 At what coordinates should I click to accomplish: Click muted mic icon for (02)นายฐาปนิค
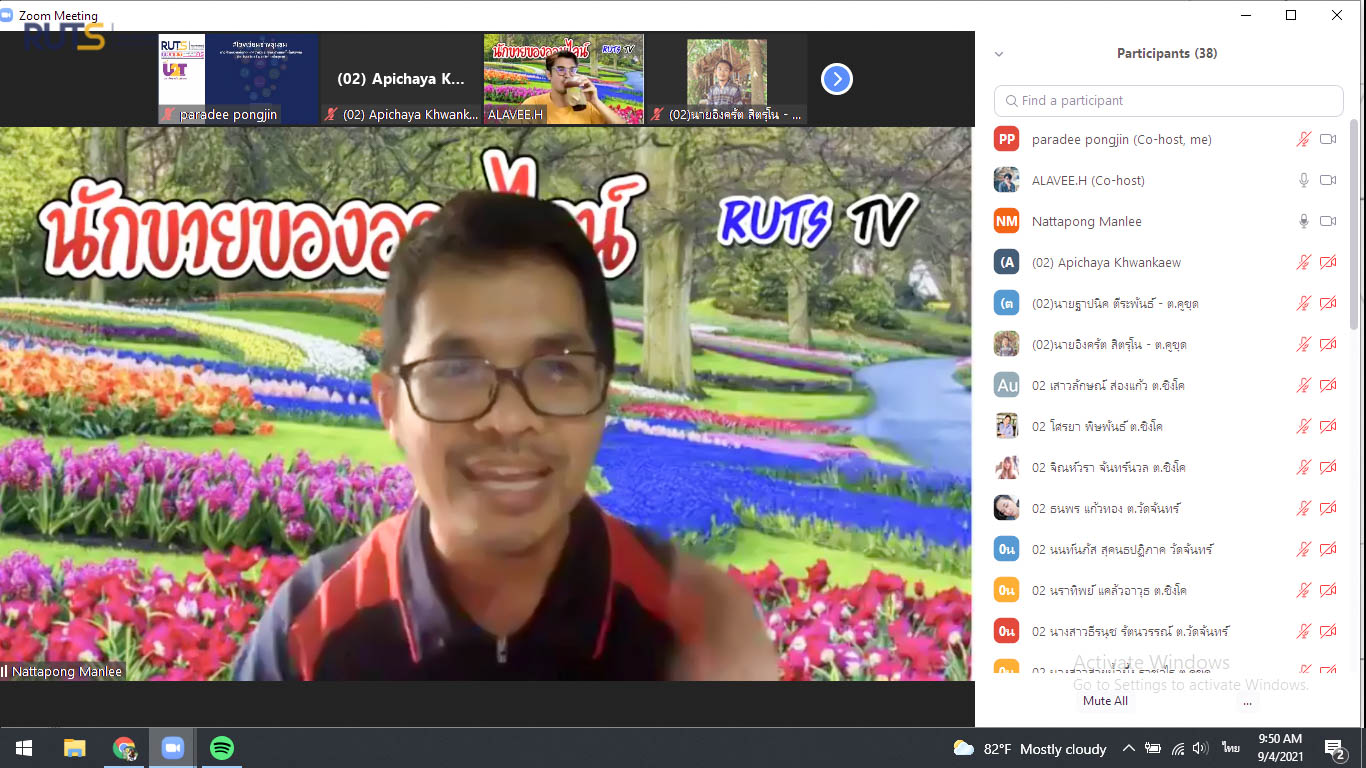[1303, 303]
